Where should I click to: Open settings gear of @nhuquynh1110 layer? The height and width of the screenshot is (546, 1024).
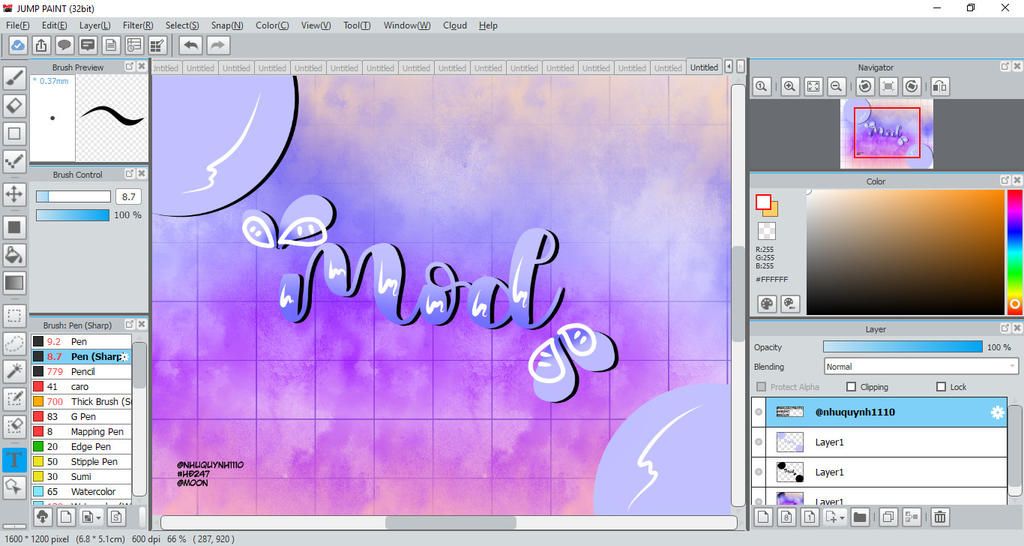[x=997, y=412]
